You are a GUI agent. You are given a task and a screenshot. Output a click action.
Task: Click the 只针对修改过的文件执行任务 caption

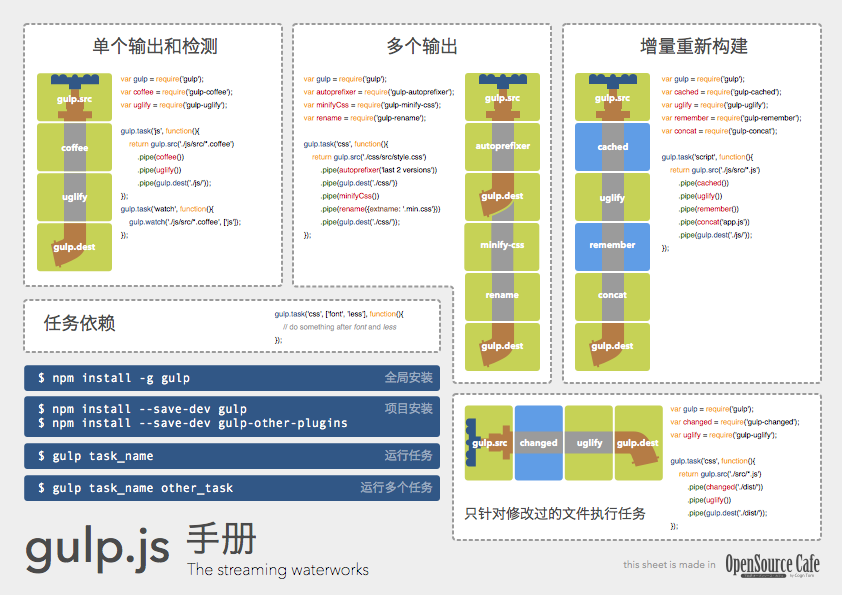point(555,514)
